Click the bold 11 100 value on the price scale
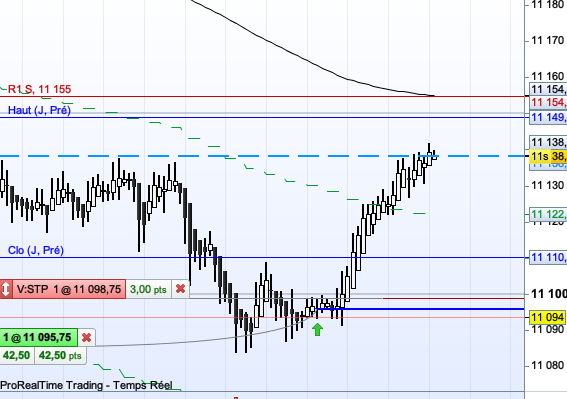567x399 pixels. pyautogui.click(x=549, y=293)
